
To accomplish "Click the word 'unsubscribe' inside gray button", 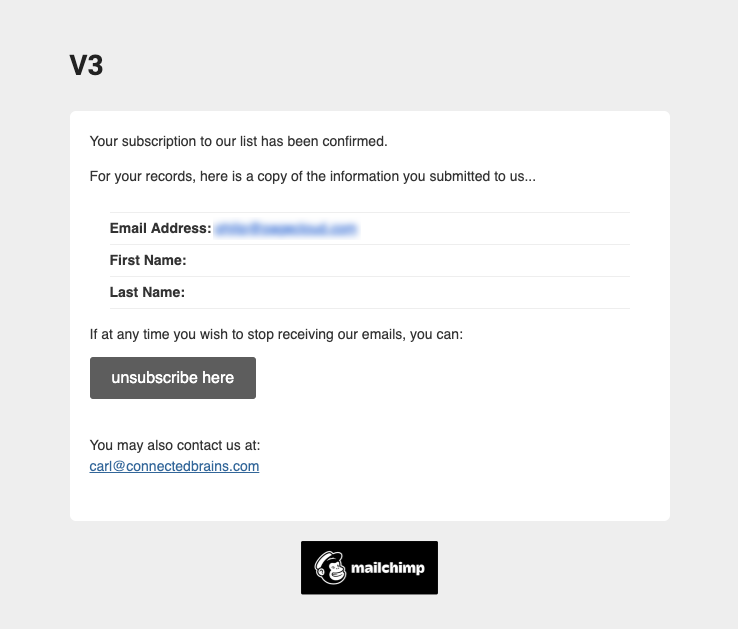I will [154, 378].
